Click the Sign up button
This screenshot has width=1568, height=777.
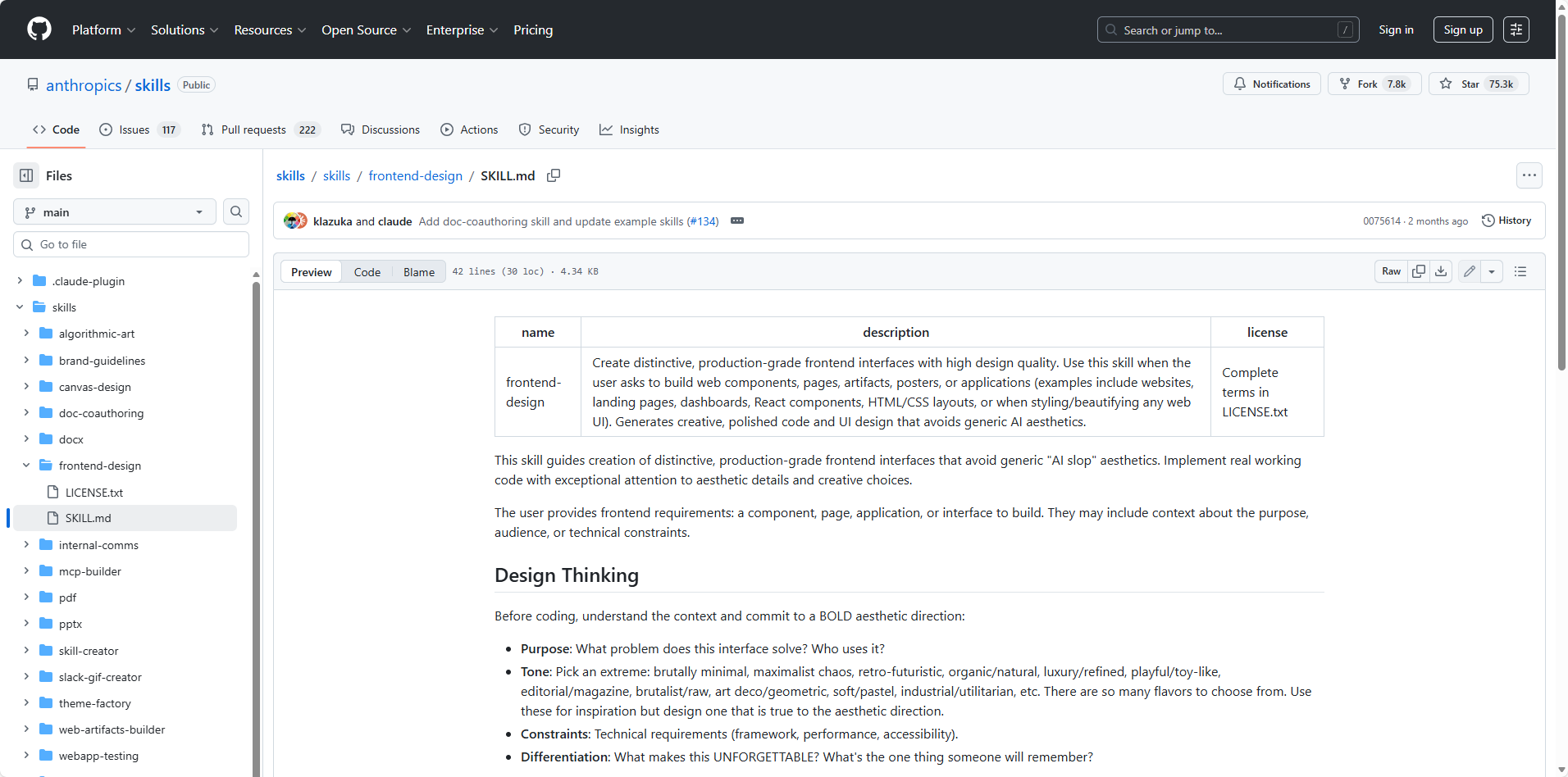click(1462, 30)
